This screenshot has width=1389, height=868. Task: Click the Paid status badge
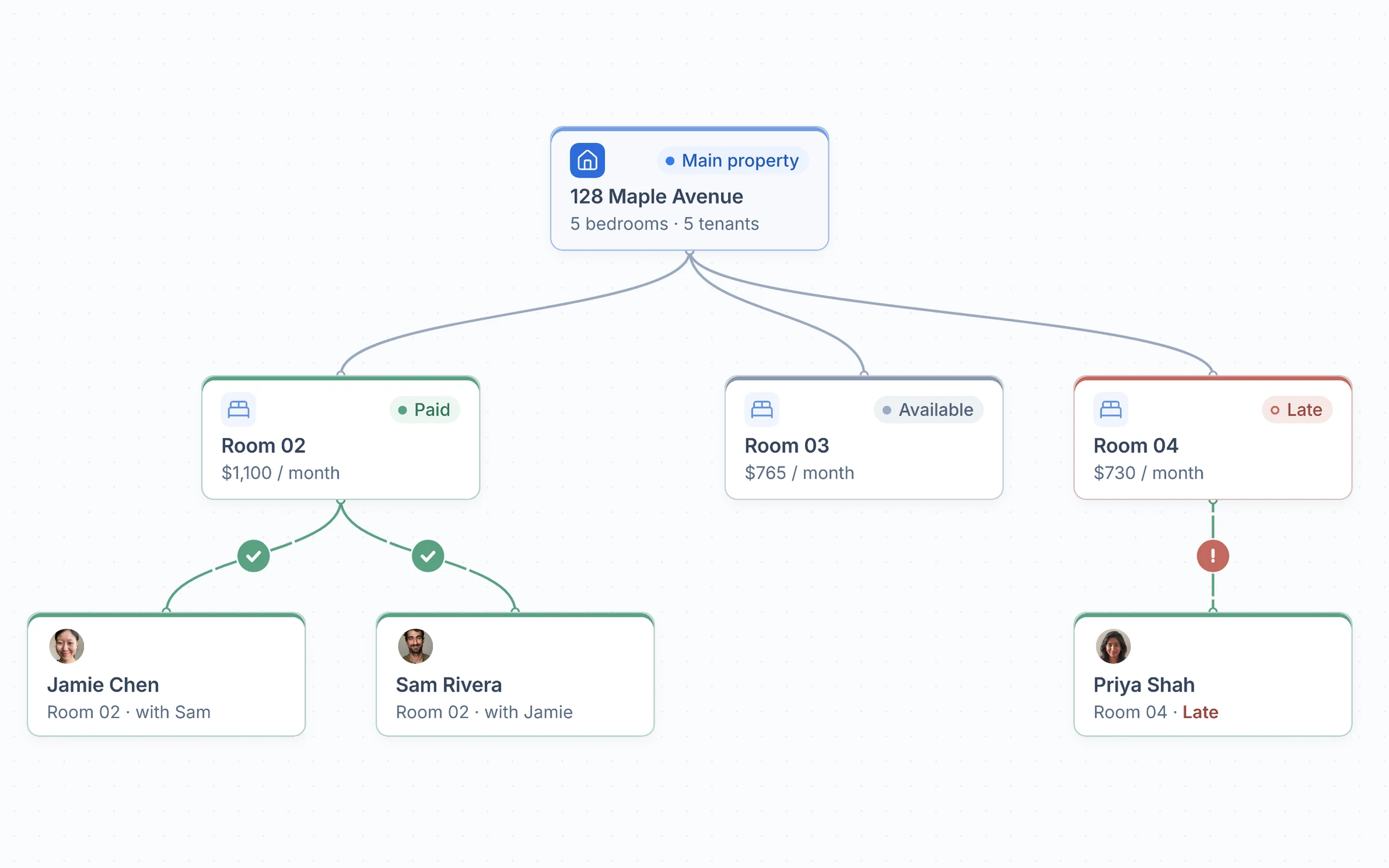click(425, 410)
